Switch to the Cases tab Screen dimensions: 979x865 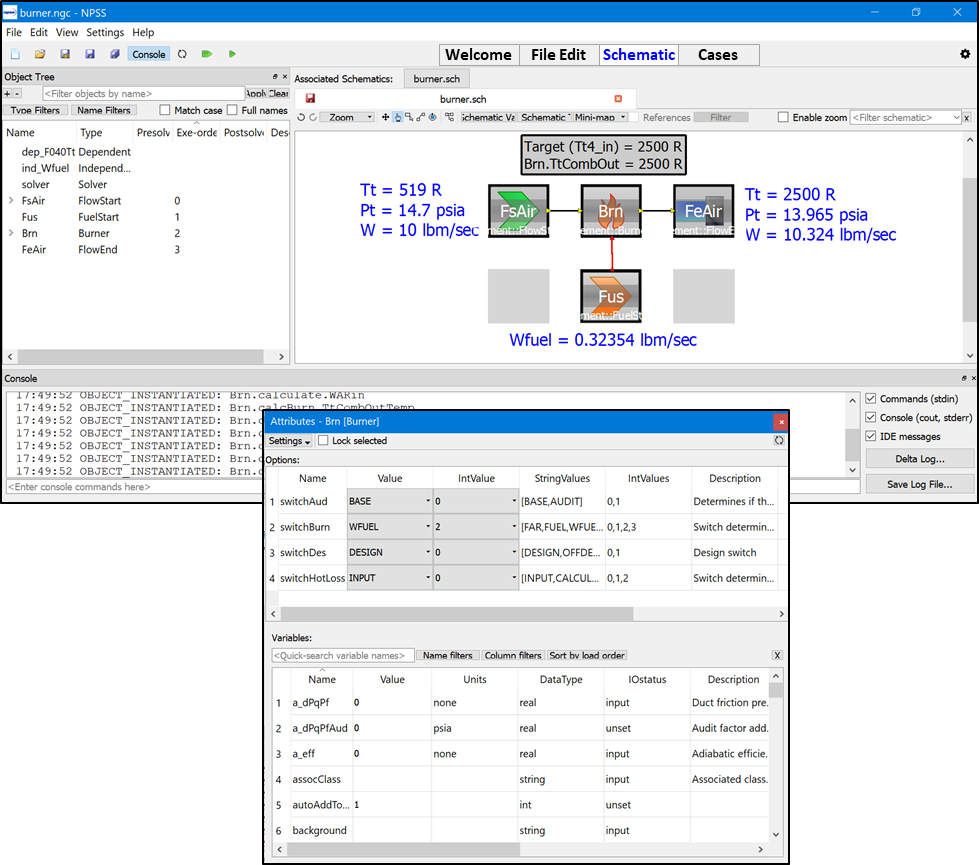tap(718, 55)
